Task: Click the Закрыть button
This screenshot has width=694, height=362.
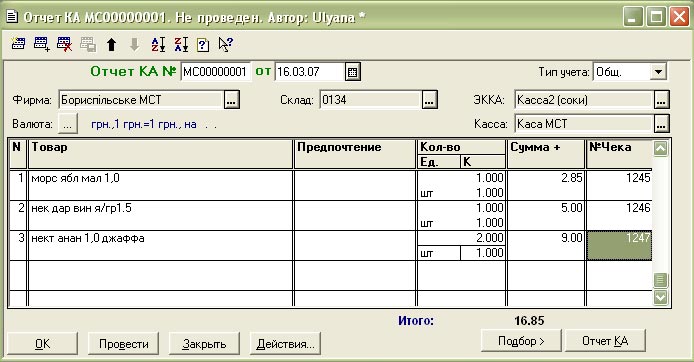Action: [204, 343]
